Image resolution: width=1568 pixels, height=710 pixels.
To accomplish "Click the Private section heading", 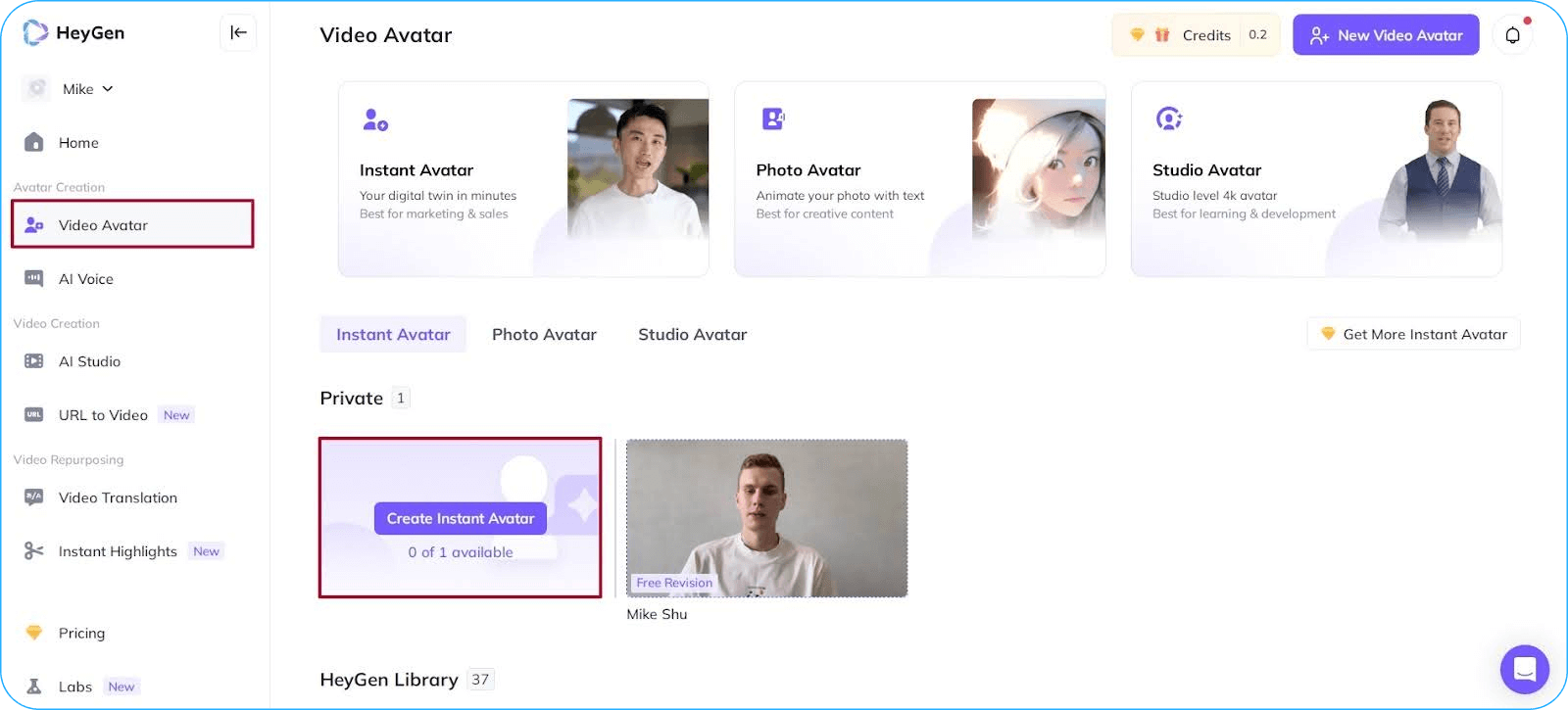I will (x=352, y=398).
